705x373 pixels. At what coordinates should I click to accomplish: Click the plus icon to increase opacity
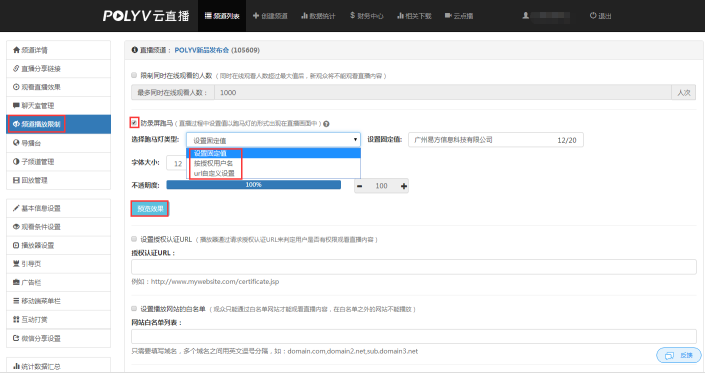click(x=404, y=186)
